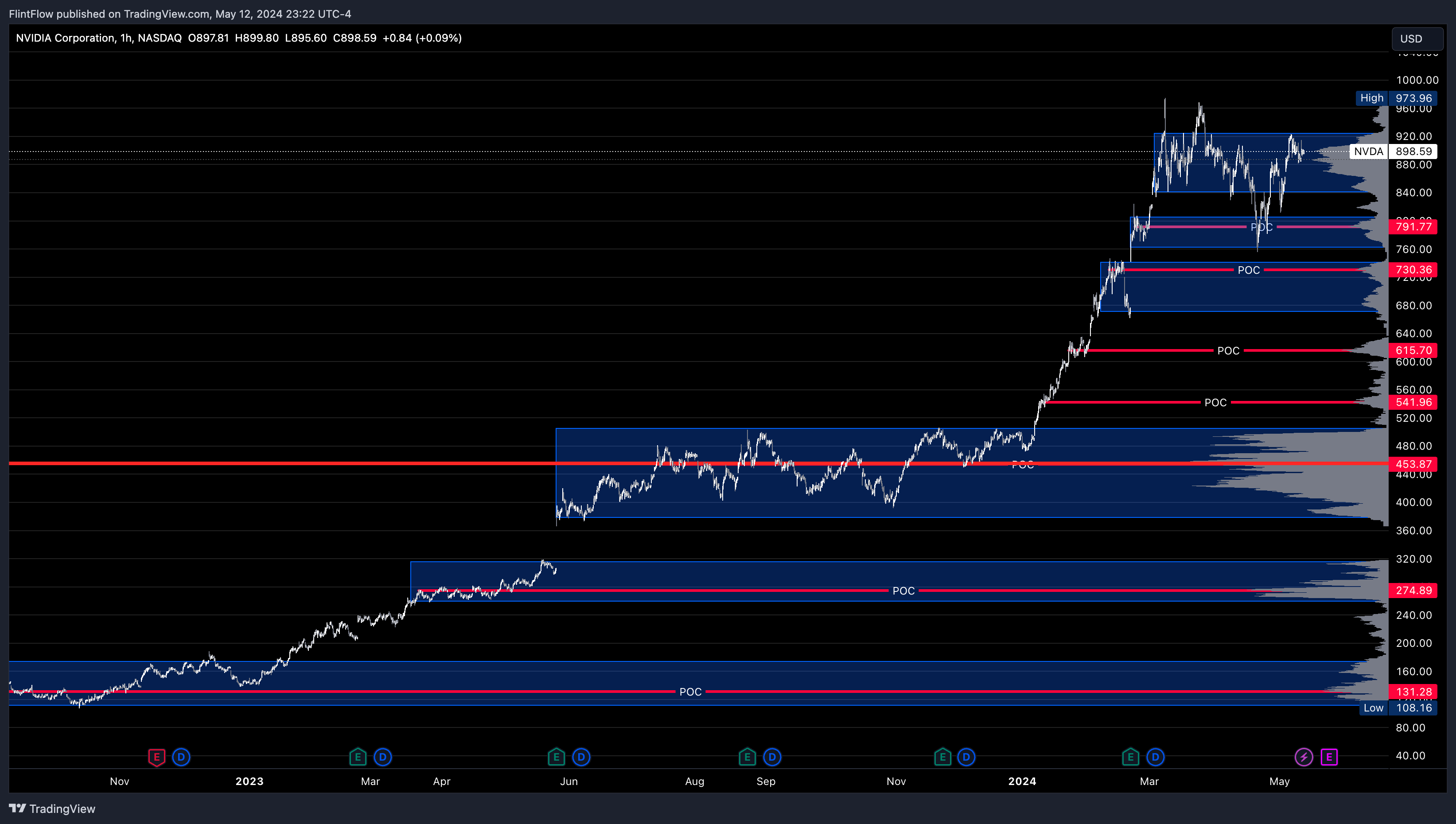Click the C898.59 close value in legend
1456x824 pixels.
pyautogui.click(x=354, y=38)
